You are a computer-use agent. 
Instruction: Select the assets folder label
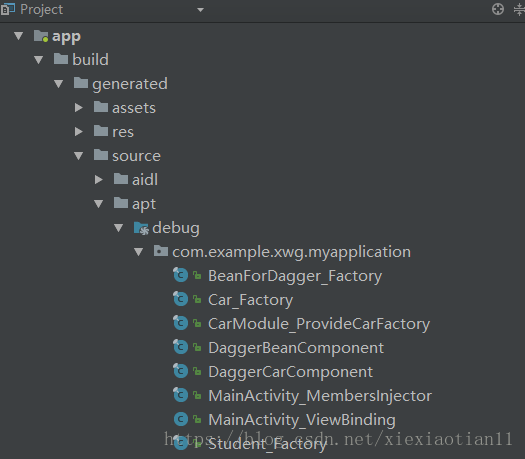coord(134,108)
